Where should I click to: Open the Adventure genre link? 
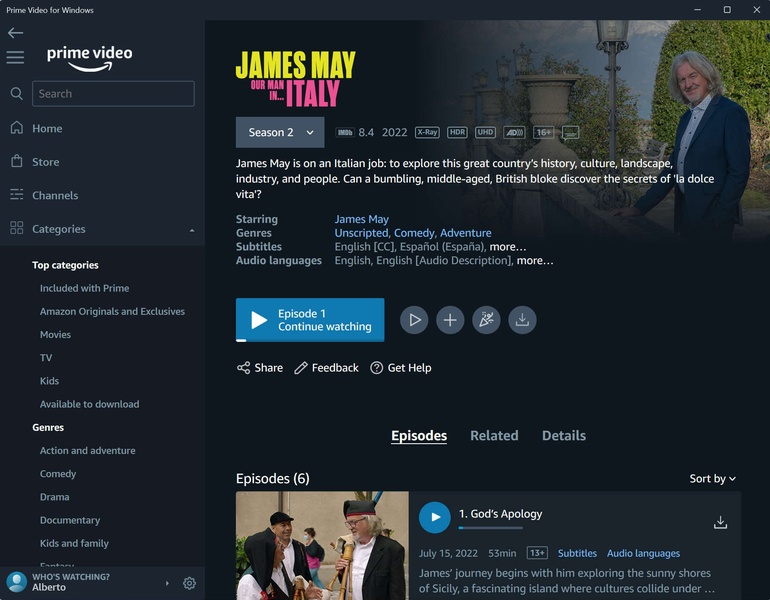(x=466, y=233)
